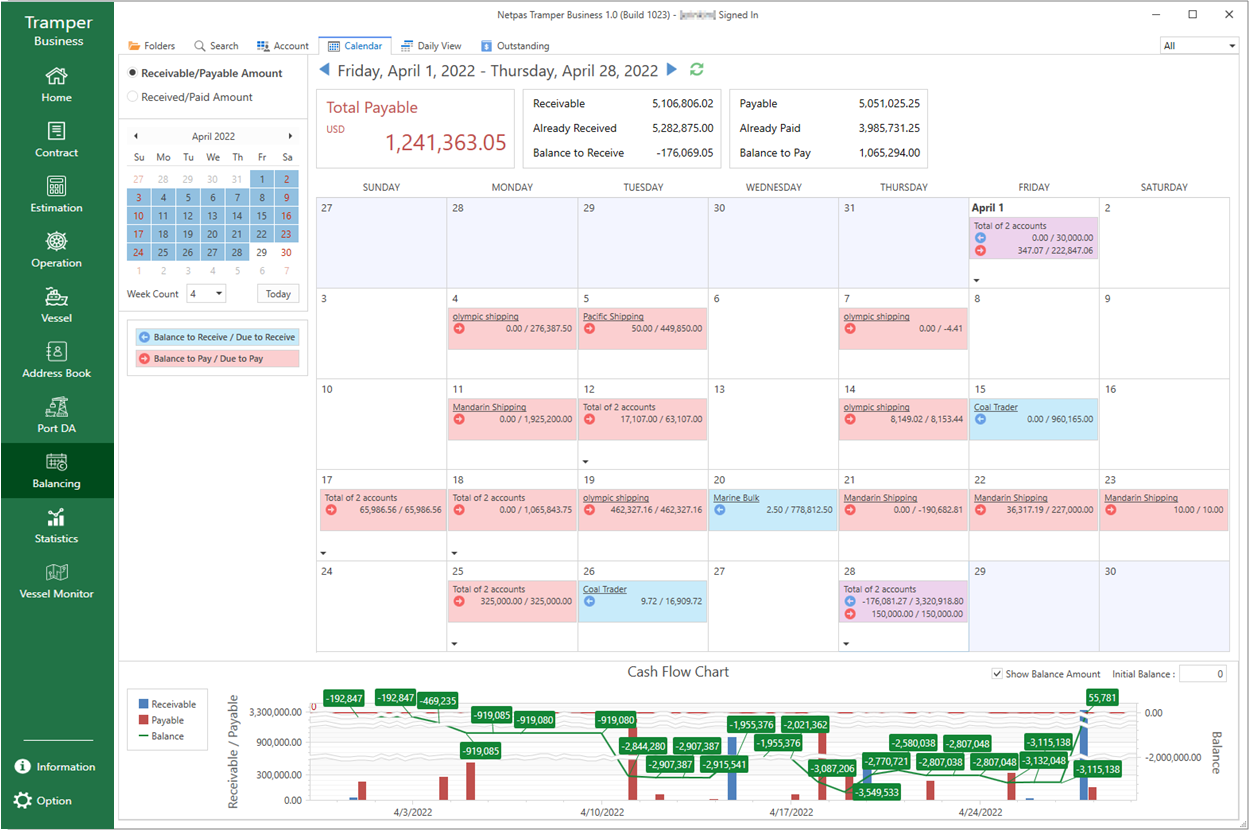The height and width of the screenshot is (830, 1249).
Task: Click the Total Payable summary card
Action: tap(416, 128)
